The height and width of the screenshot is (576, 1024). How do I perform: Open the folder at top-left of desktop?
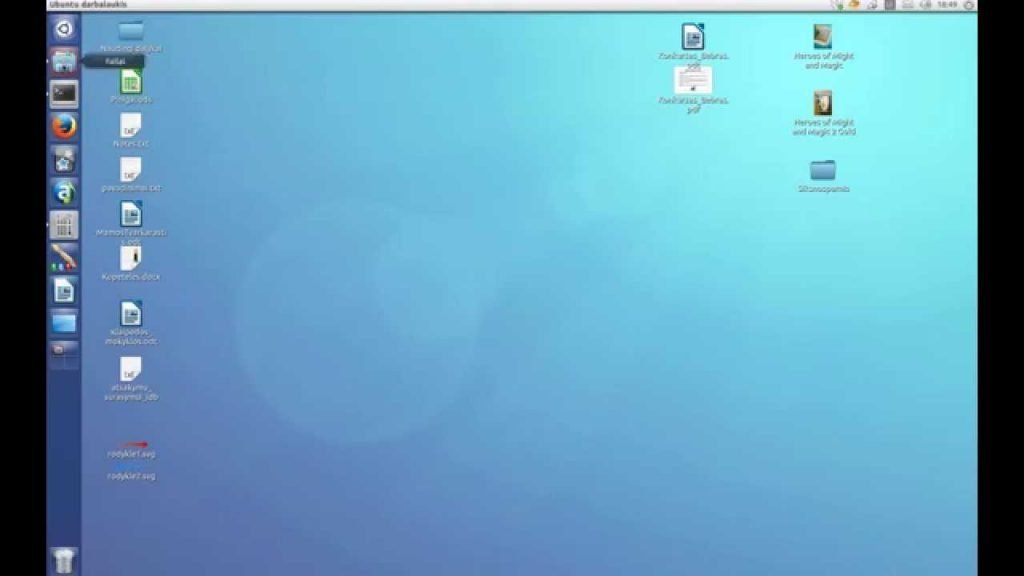click(131, 36)
